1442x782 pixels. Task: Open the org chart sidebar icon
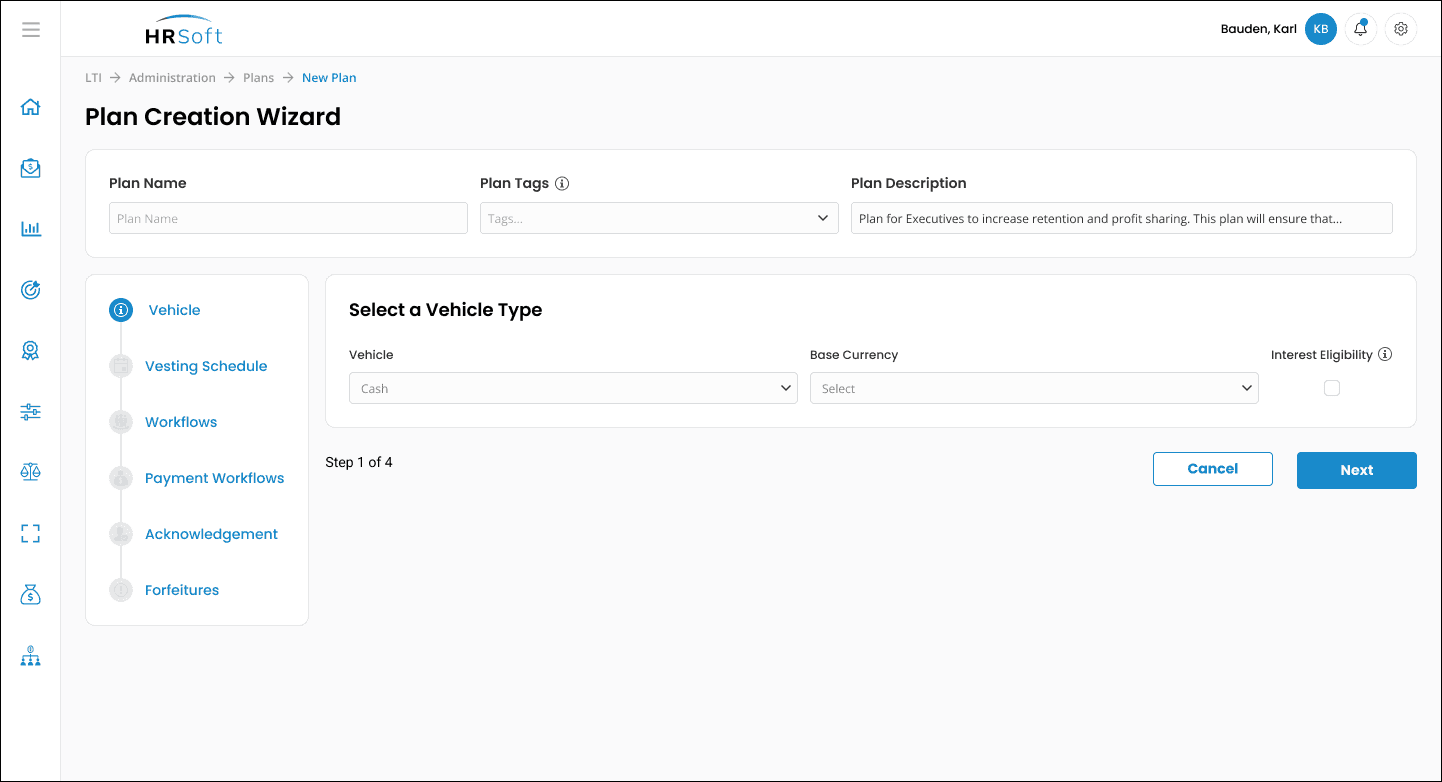(31, 656)
